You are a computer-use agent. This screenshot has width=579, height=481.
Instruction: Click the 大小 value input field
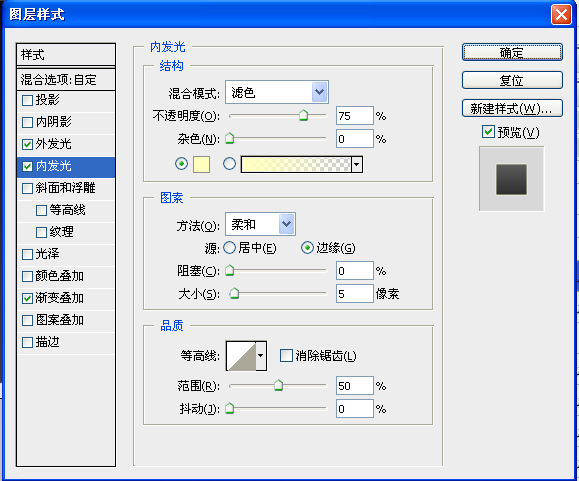354,294
